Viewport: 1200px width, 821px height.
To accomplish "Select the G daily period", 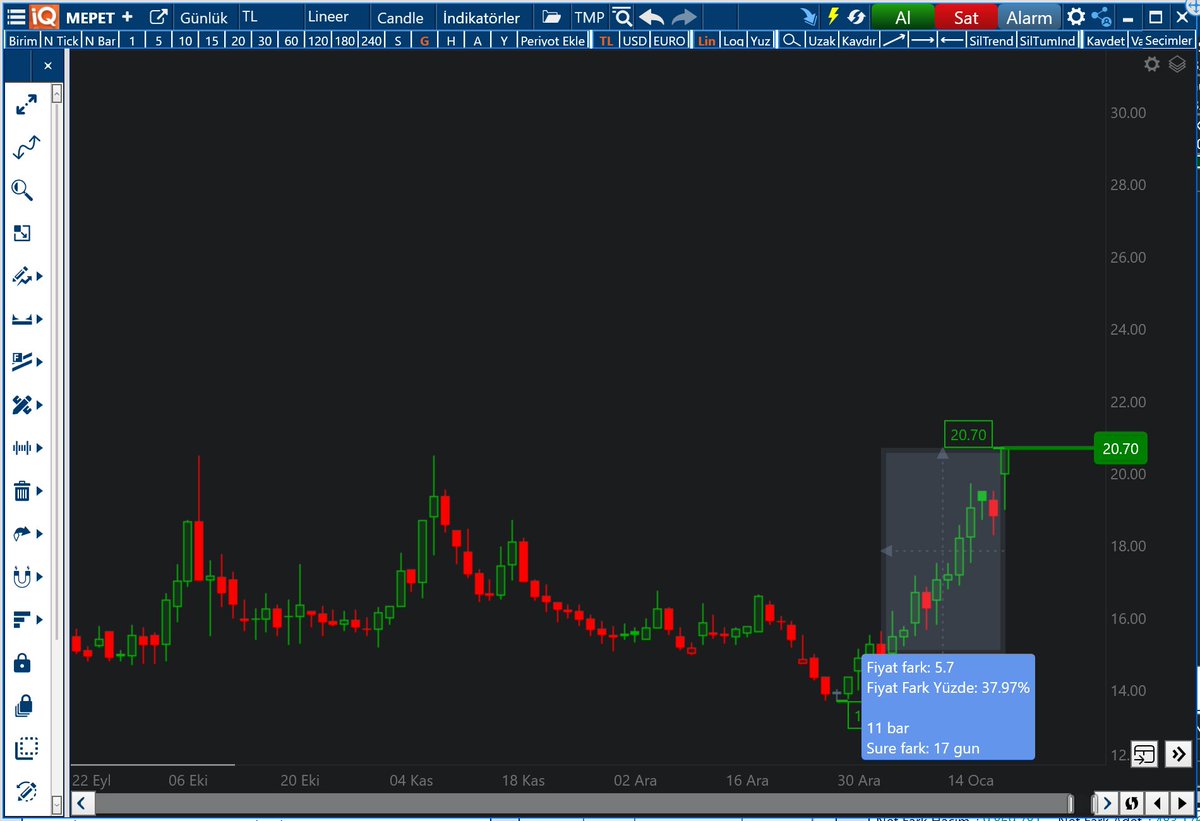I will coord(425,41).
